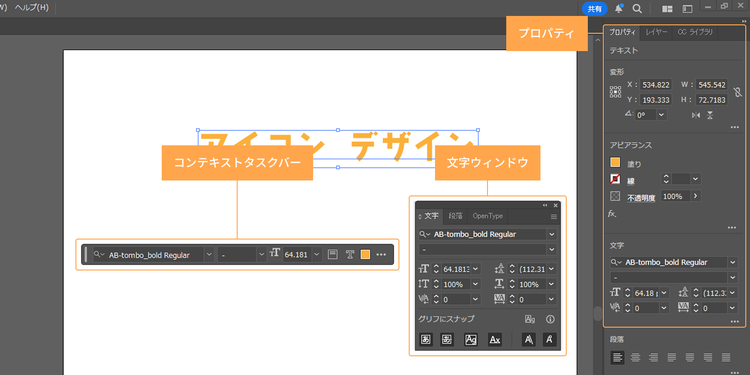750x375 pixels.
Task: Expand font family dropdown in 文字 window
Action: click(552, 234)
